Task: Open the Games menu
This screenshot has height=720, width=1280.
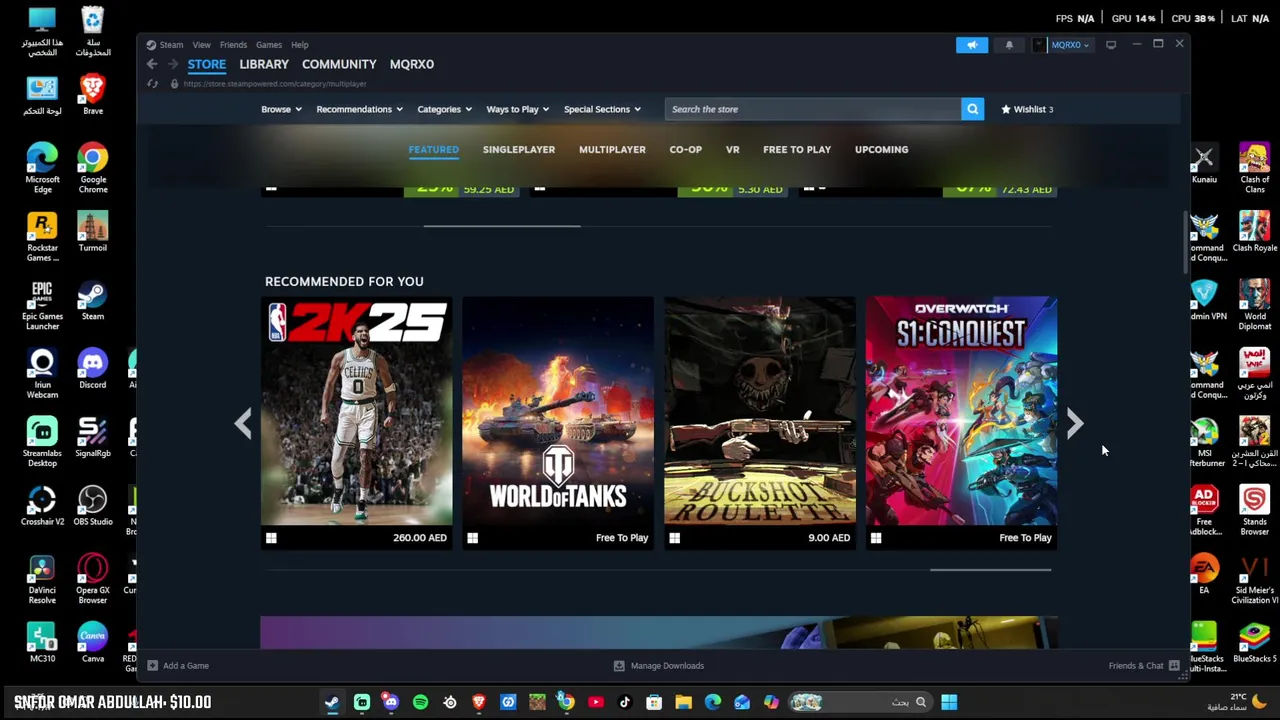Action: click(x=268, y=44)
